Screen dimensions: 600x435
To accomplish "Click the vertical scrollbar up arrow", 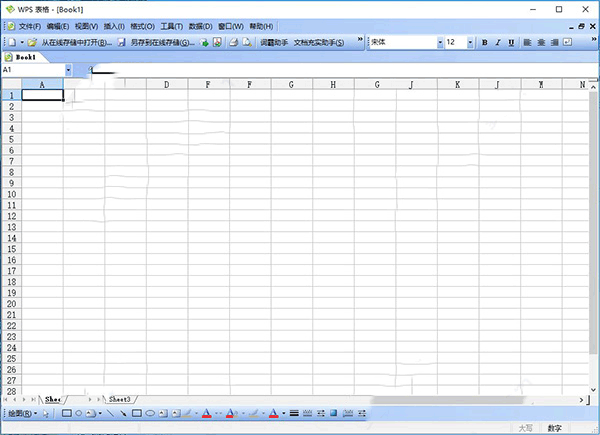I will (x=593, y=87).
